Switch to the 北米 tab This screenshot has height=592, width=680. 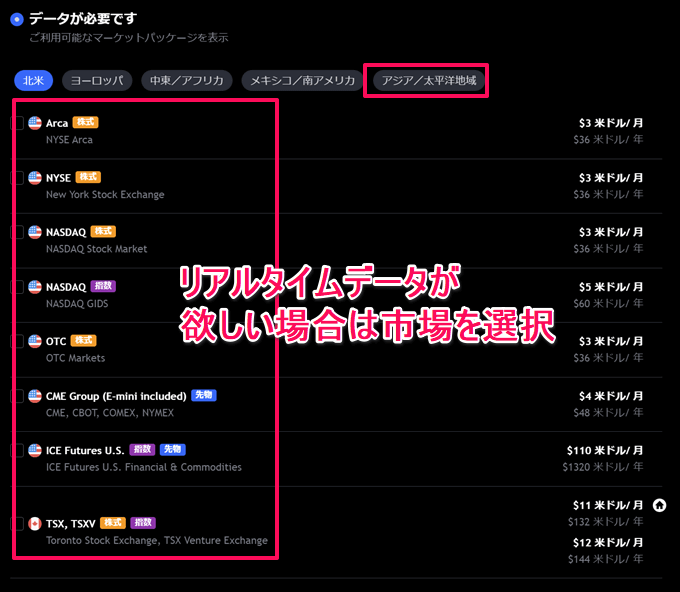33,81
